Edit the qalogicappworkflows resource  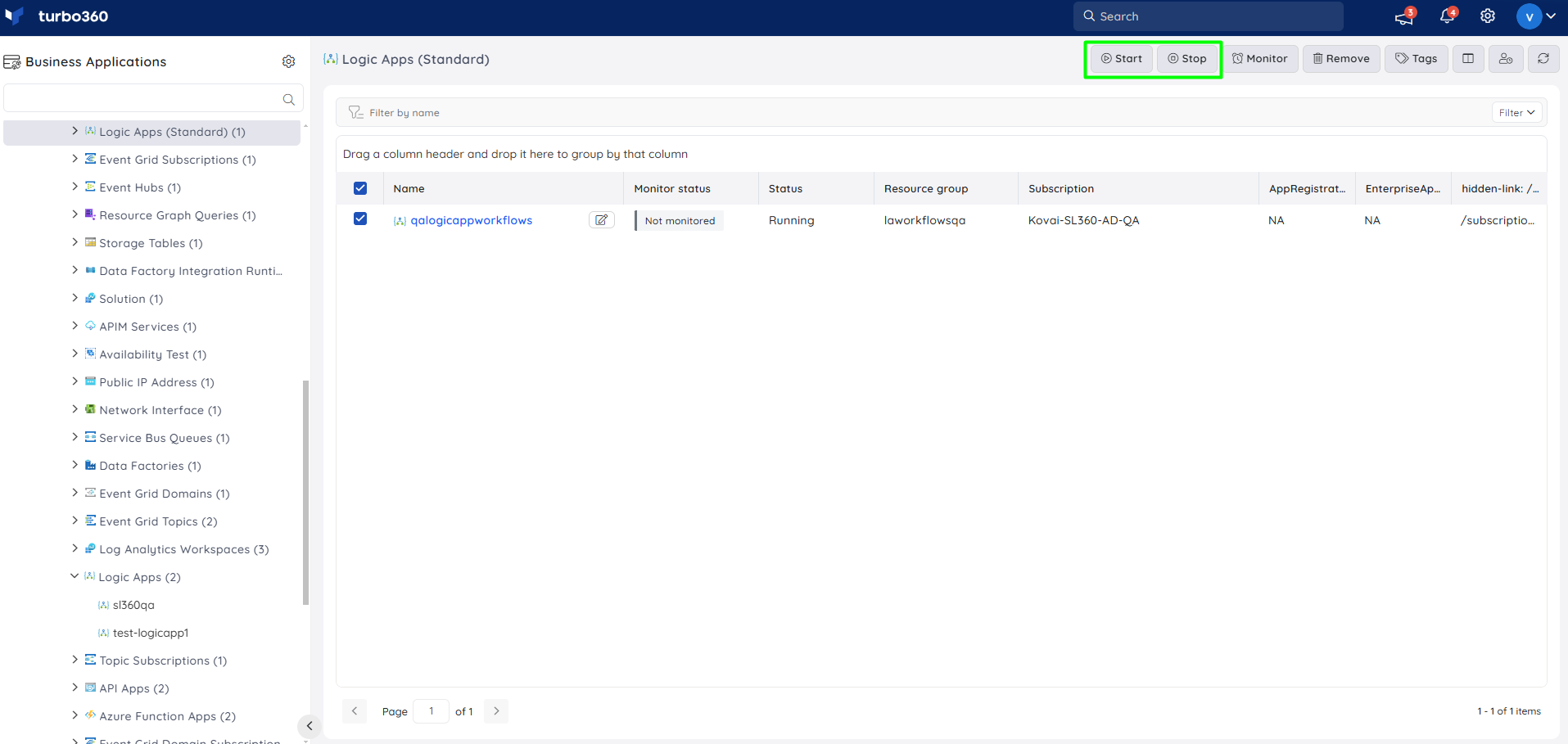pos(602,220)
